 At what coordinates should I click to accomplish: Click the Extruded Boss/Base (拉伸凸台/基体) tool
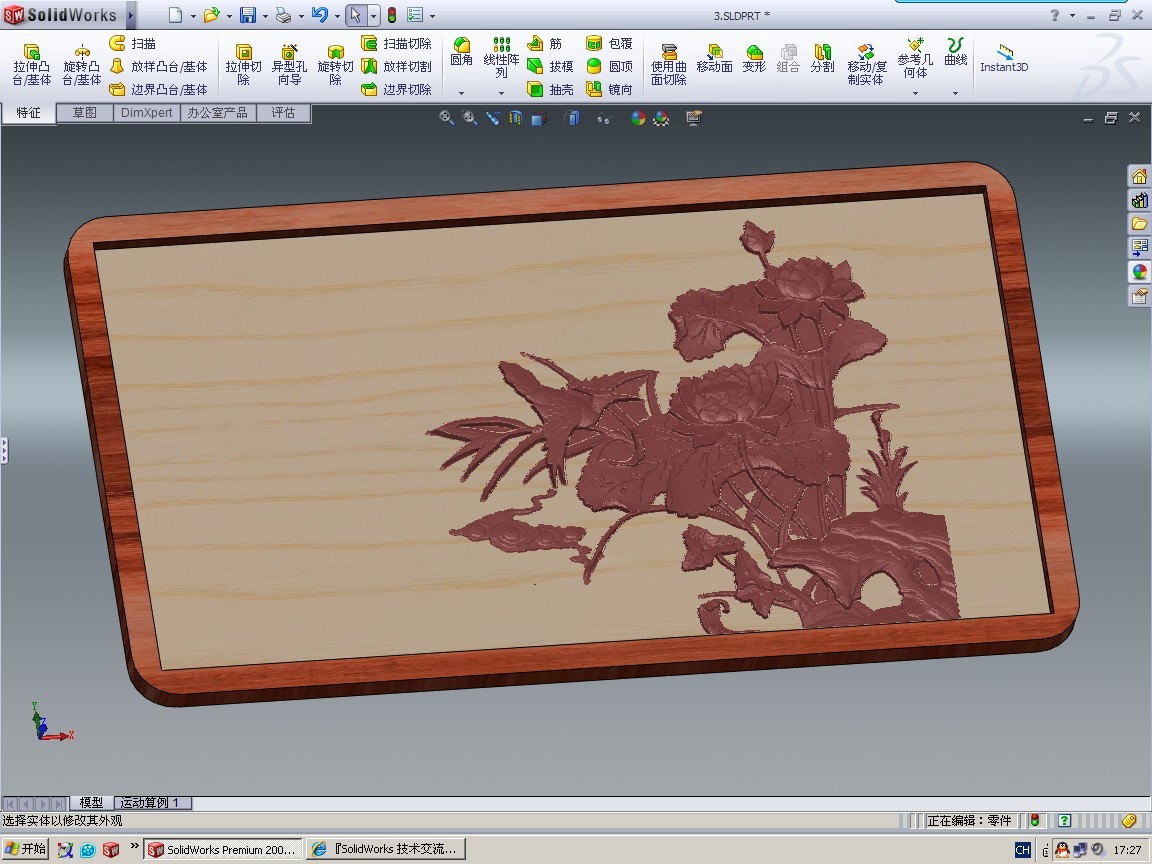click(x=32, y=65)
